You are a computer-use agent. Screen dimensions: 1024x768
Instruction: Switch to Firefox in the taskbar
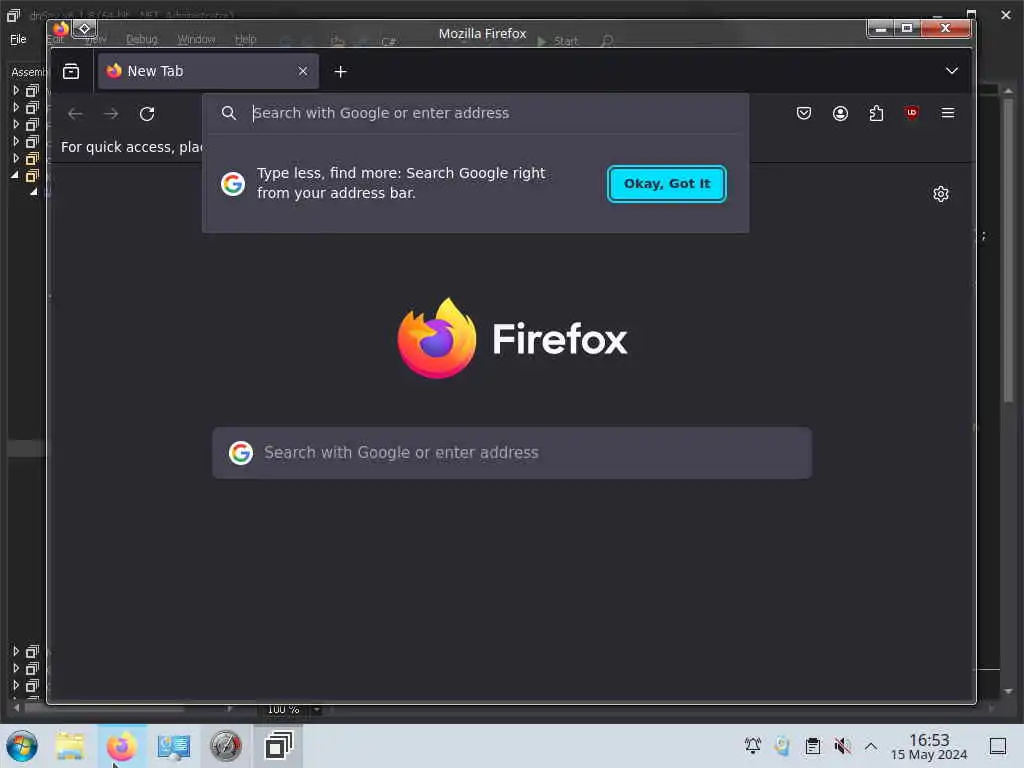(122, 746)
